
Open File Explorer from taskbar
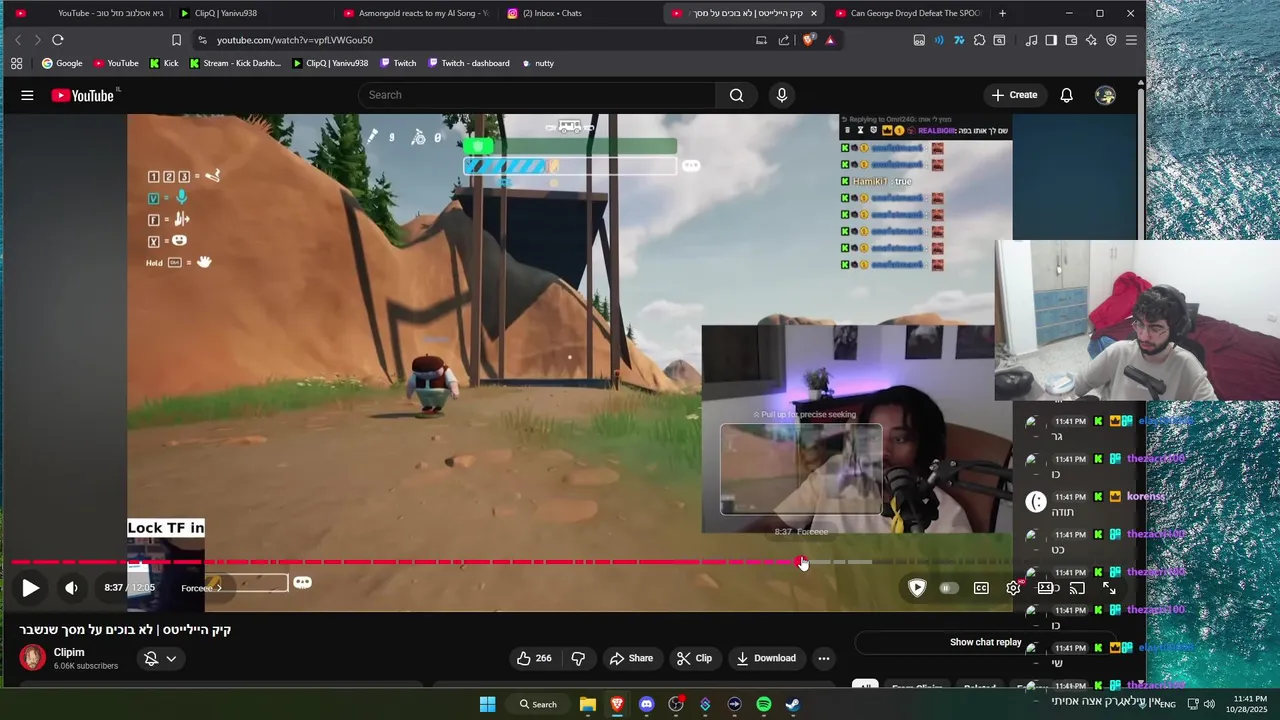tap(588, 704)
